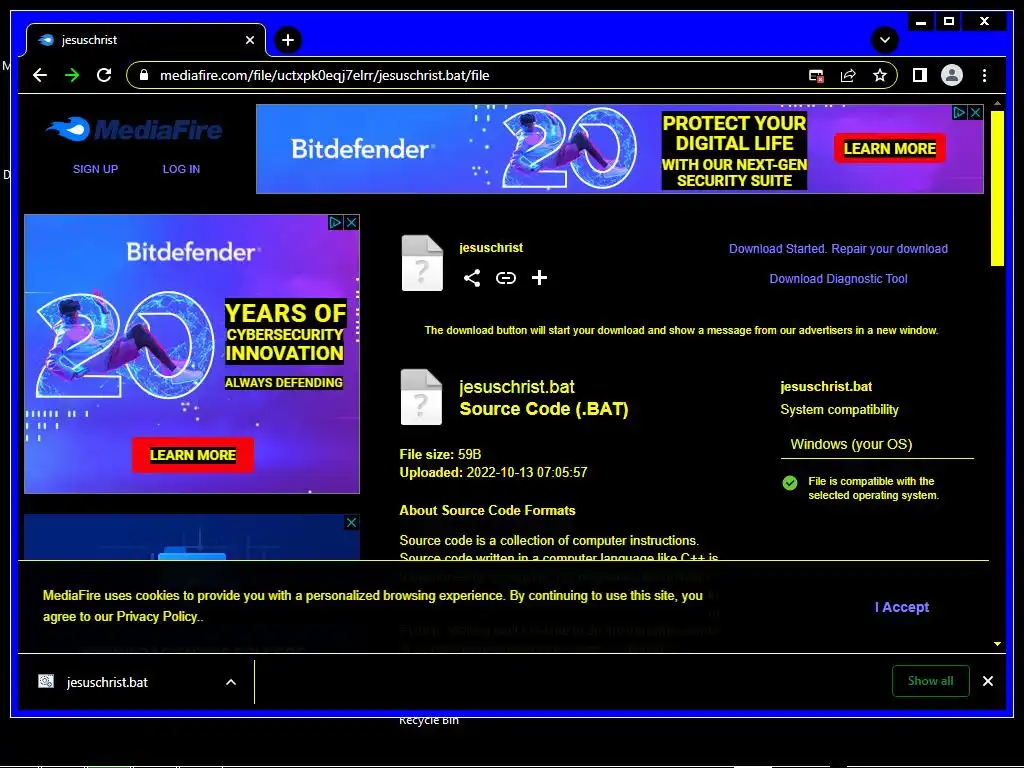Open the tab search dropdown arrow
Screen dimensions: 1024x768
pyautogui.click(x=885, y=40)
